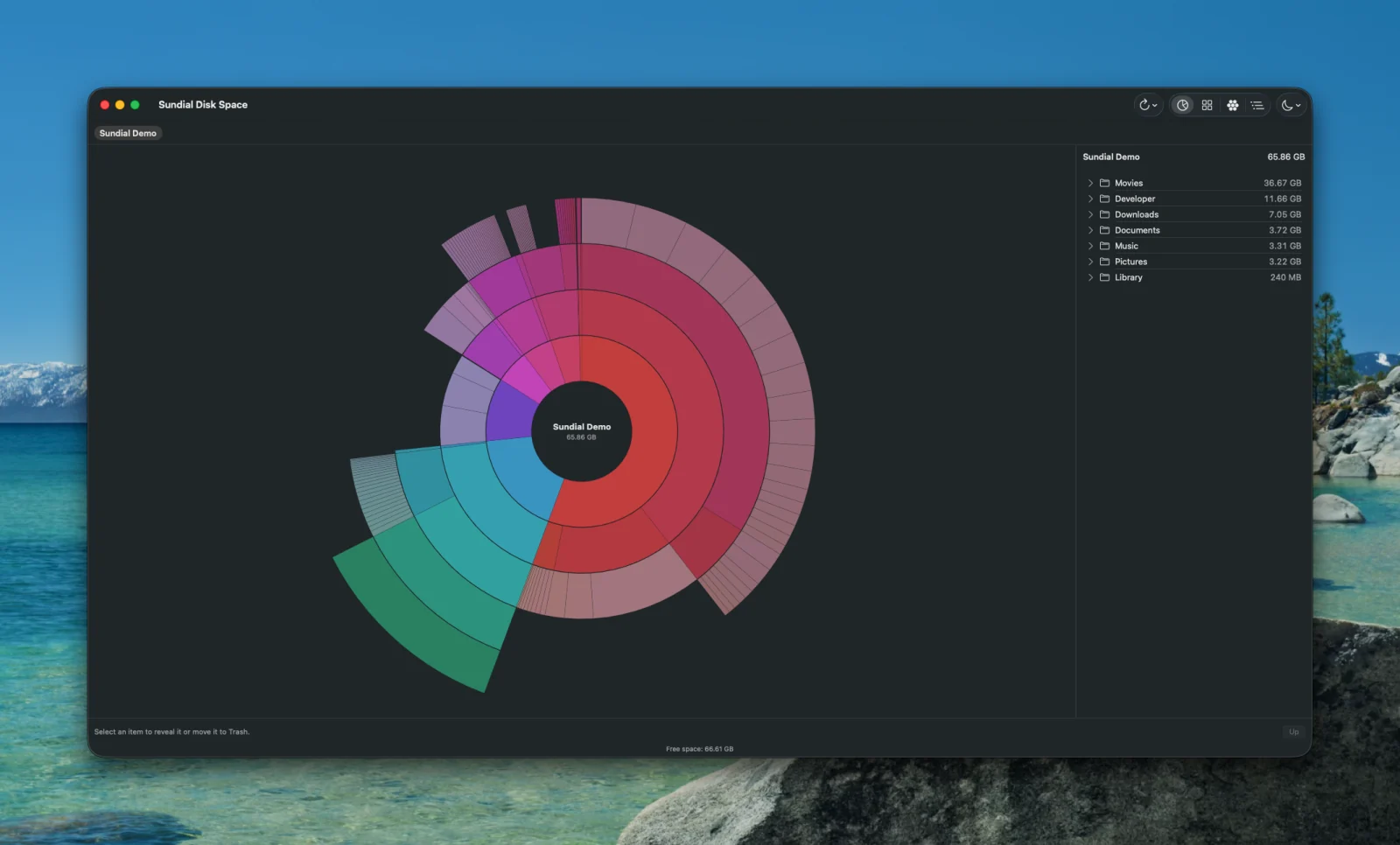Viewport: 1400px width, 845px height.
Task: Expand the Movies folder chevron
Action: [x=1090, y=183]
